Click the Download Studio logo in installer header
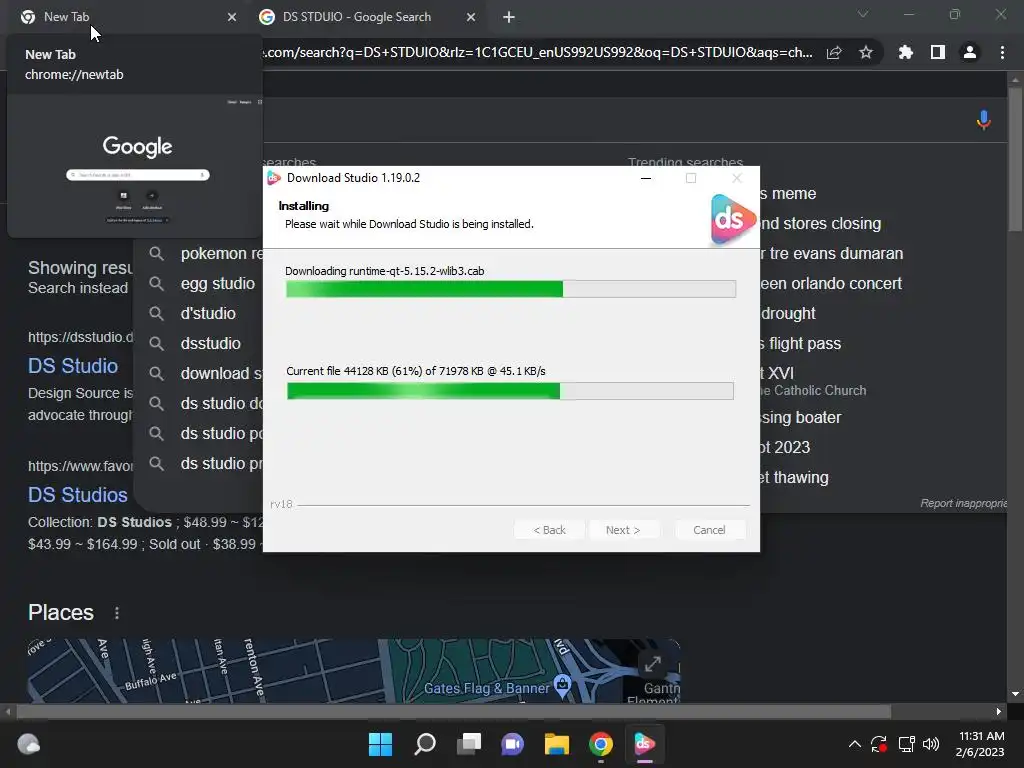The image size is (1024, 768). click(733, 219)
